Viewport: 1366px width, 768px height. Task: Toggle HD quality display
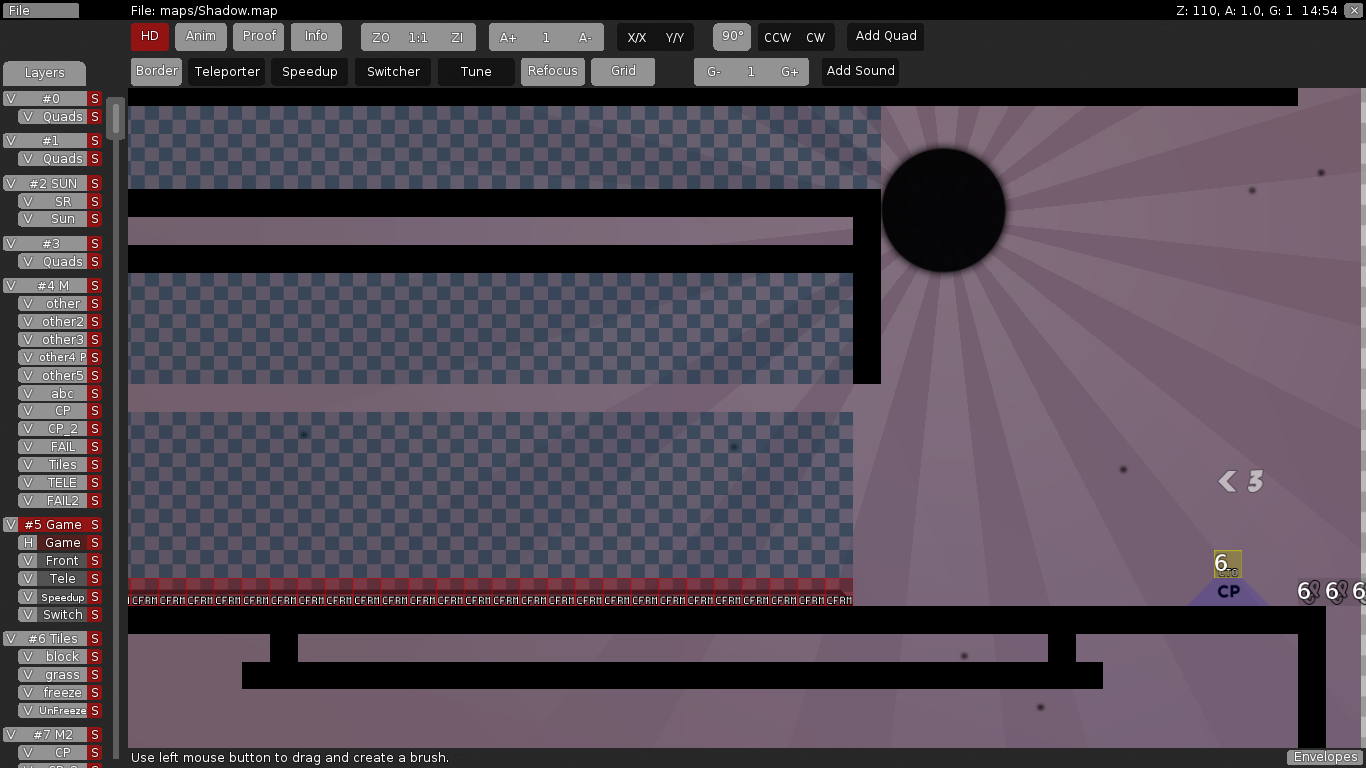[x=149, y=35]
